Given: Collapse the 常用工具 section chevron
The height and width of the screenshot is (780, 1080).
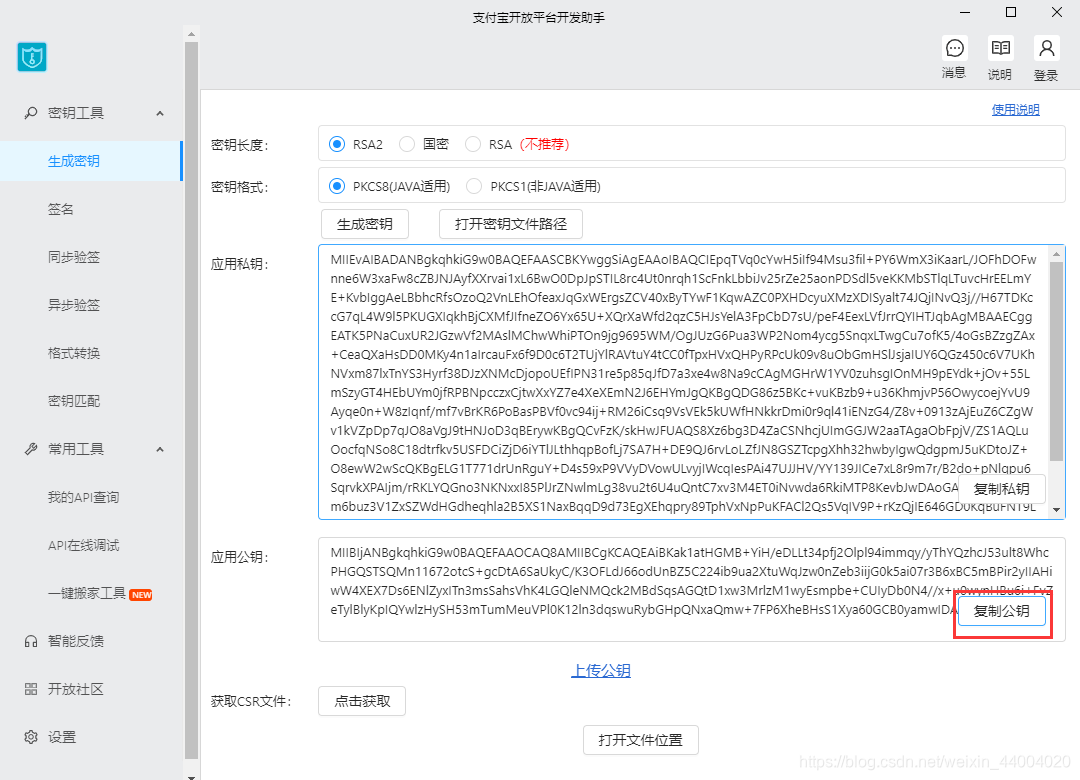Looking at the screenshot, I should click(x=160, y=449).
